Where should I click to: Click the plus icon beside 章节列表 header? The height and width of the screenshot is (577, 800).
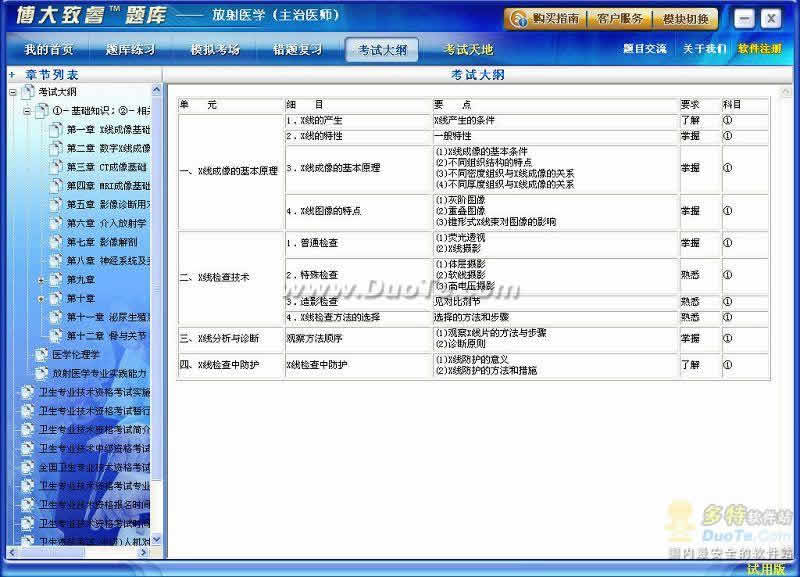tap(12, 75)
